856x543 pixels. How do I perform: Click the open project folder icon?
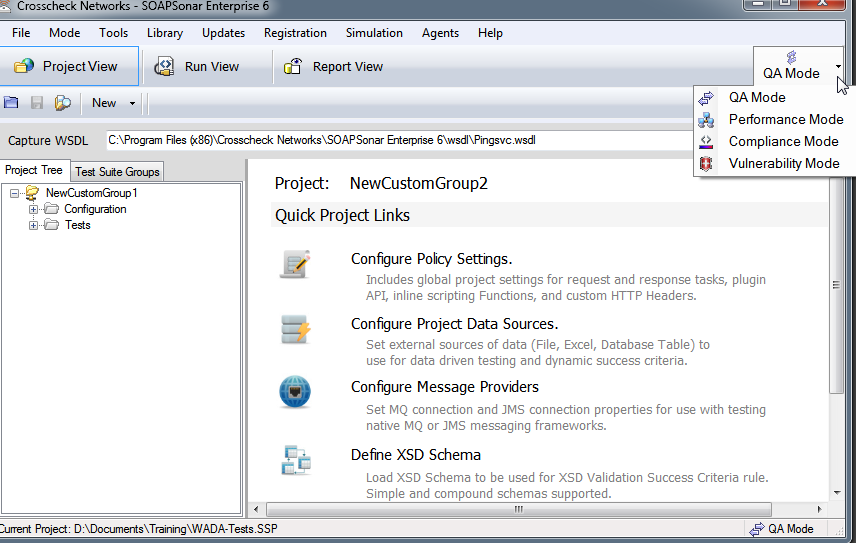(x=11, y=103)
